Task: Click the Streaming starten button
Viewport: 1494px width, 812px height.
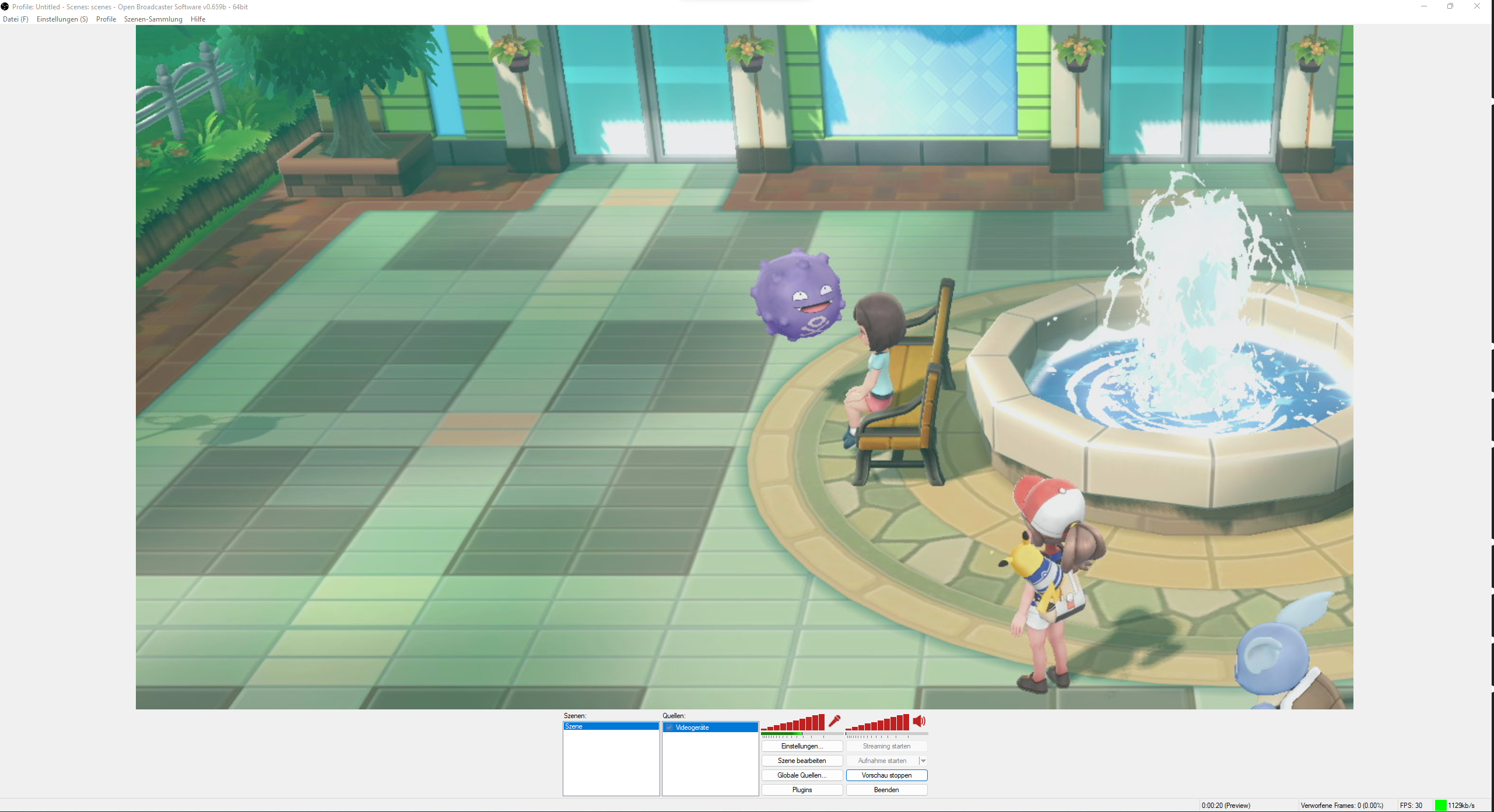Action: (886, 746)
